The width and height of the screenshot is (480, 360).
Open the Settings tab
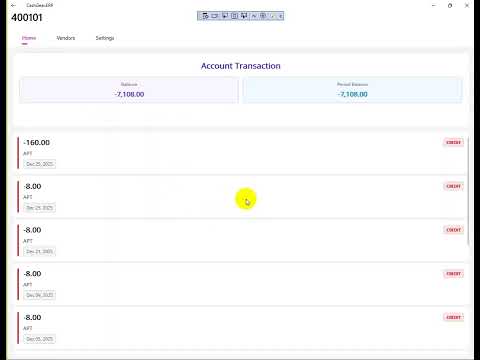coord(105,38)
